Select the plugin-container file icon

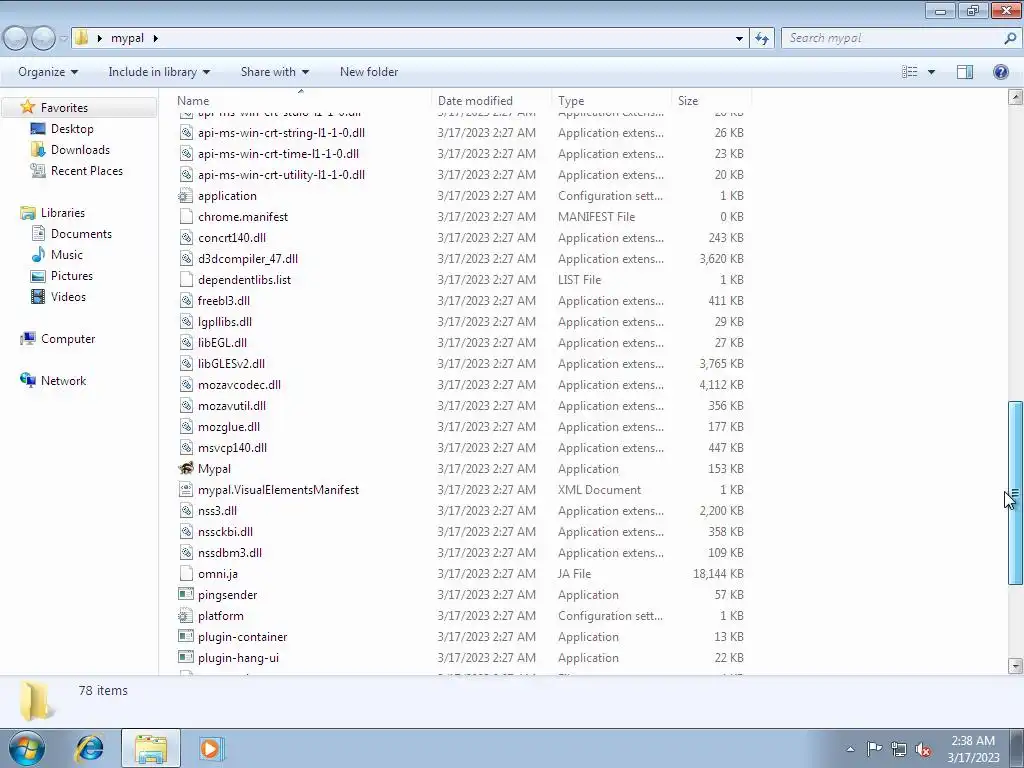(x=186, y=636)
